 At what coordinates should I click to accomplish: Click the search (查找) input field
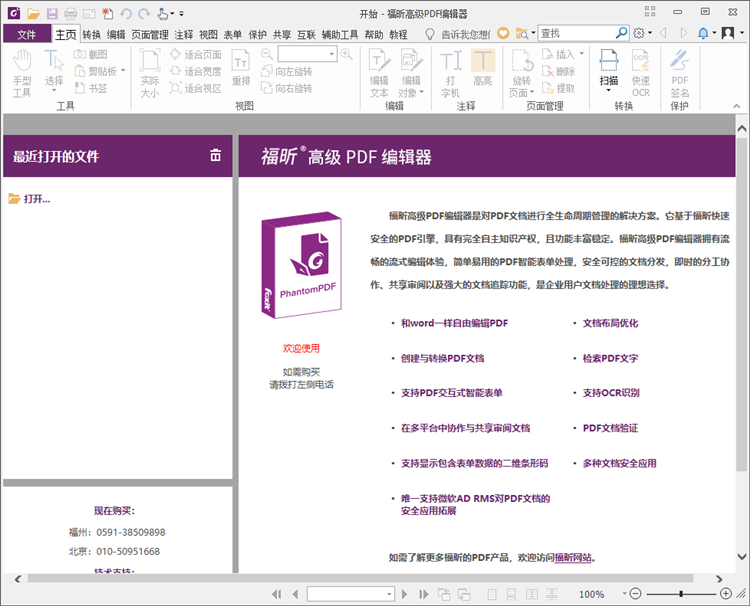coord(576,34)
